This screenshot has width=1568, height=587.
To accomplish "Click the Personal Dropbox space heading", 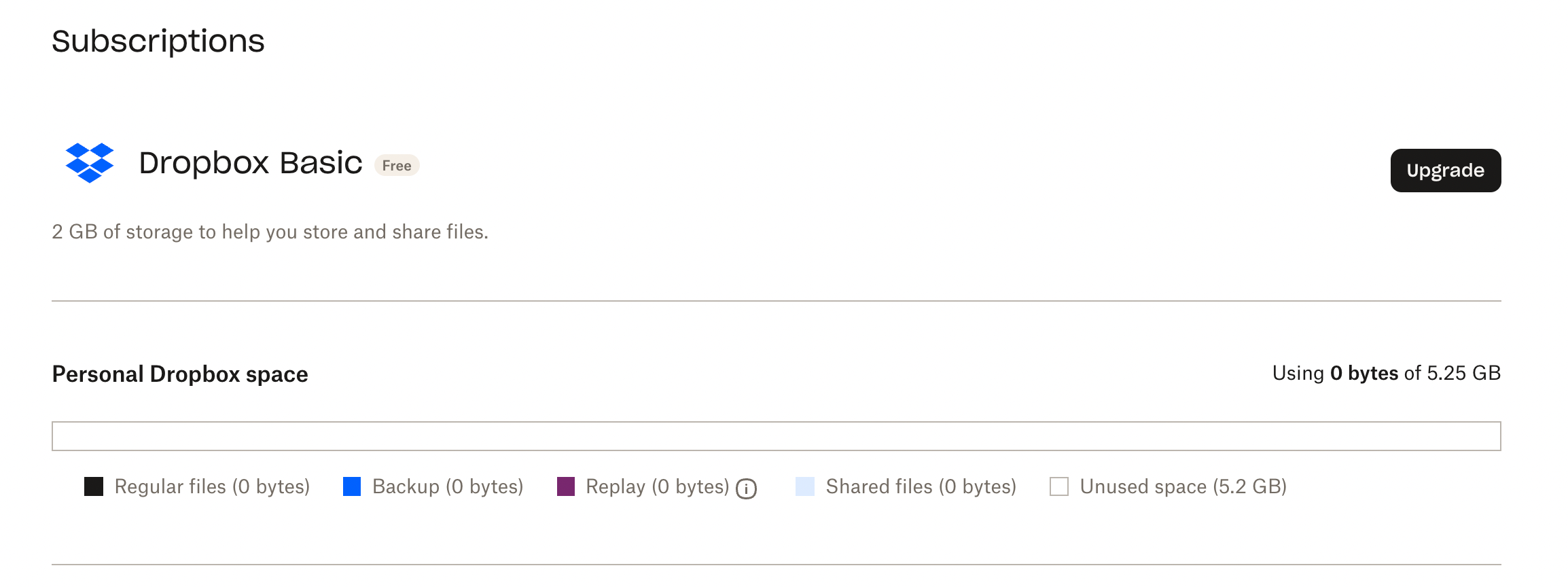I will point(180,374).
